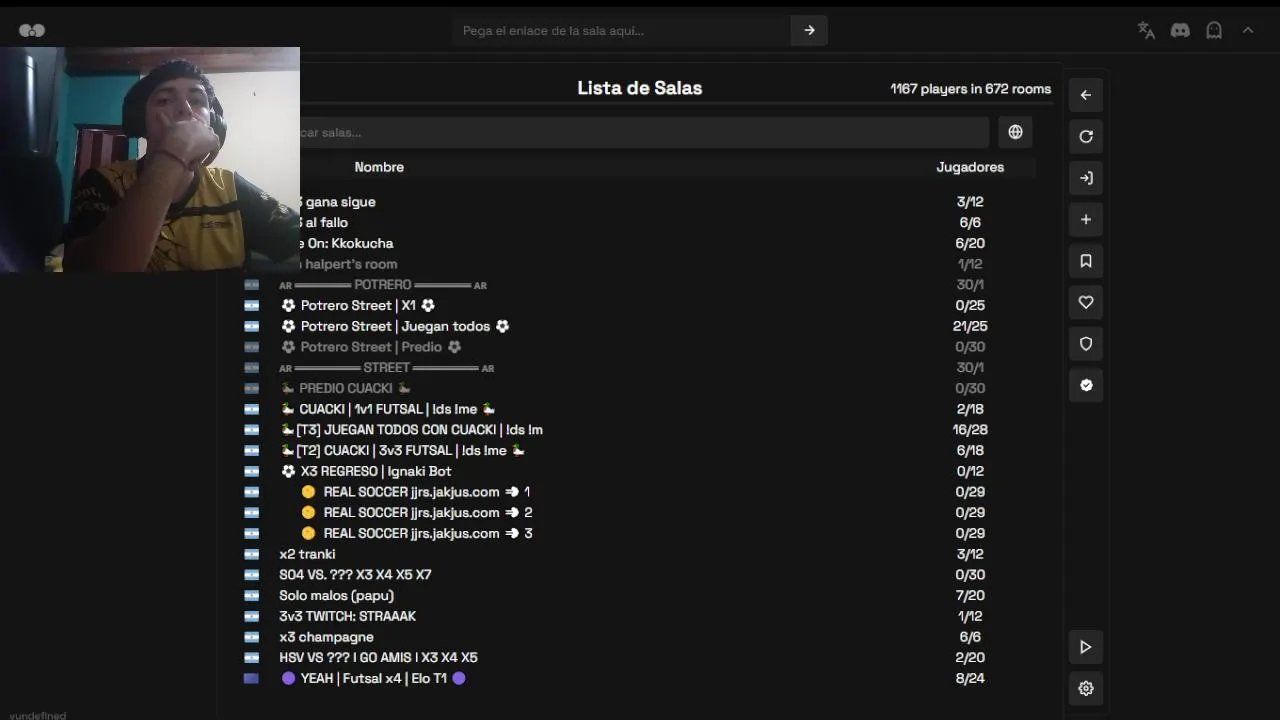Viewport: 1280px width, 720px height.
Task: Select room 'gana sigue' 3/12
Action: coord(640,202)
